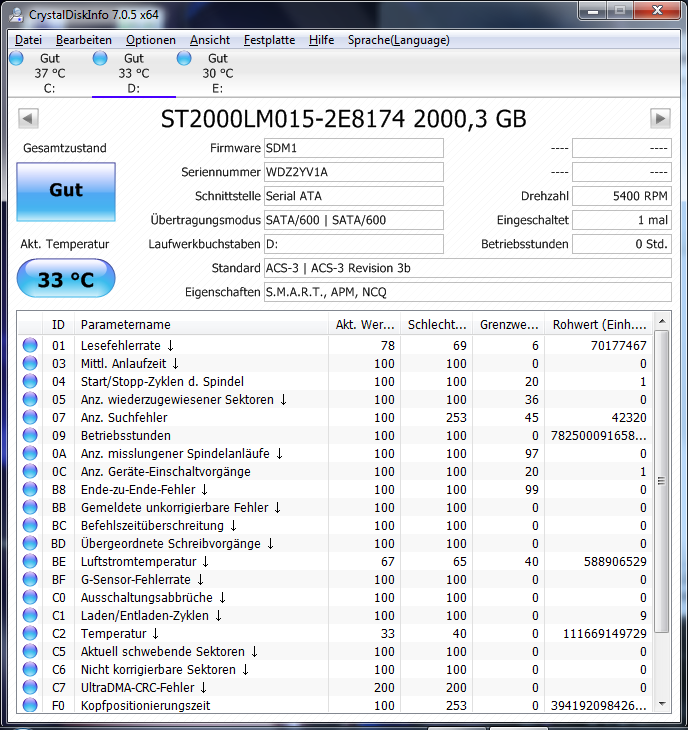Sort by the Schlecht... column header
688x730 pixels.
pos(437,324)
